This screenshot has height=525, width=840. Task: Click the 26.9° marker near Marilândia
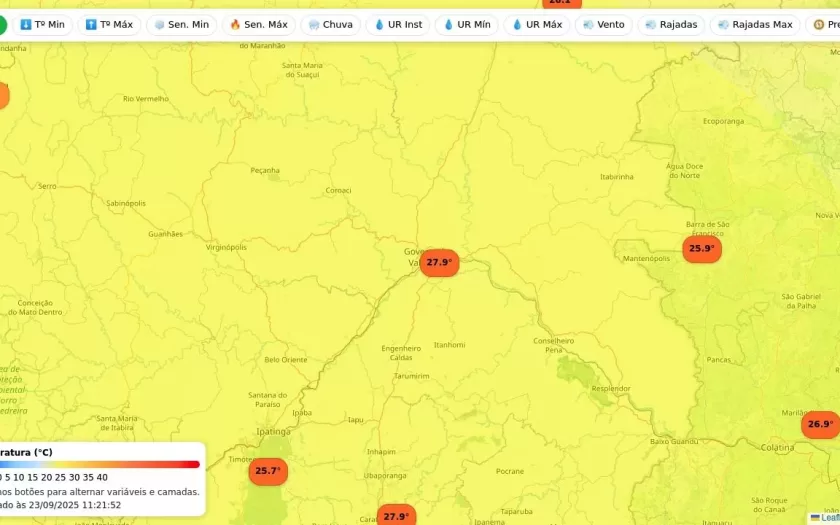pyautogui.click(x=820, y=425)
